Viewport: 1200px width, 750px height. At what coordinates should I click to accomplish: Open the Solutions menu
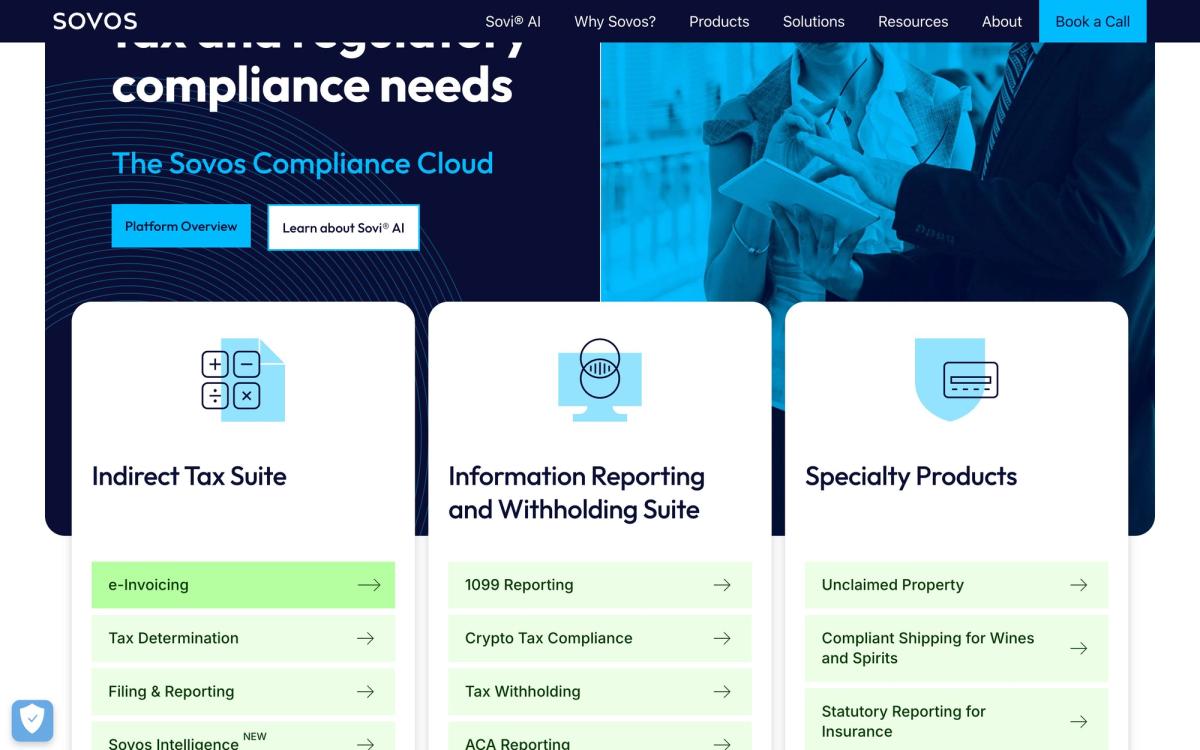click(x=814, y=21)
